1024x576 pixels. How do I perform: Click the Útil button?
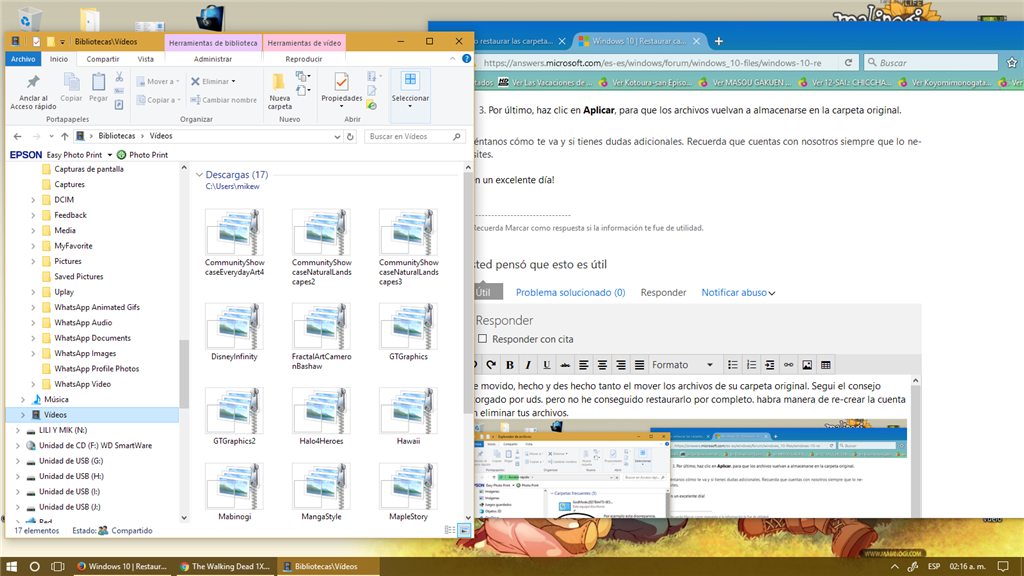pyautogui.click(x=487, y=292)
